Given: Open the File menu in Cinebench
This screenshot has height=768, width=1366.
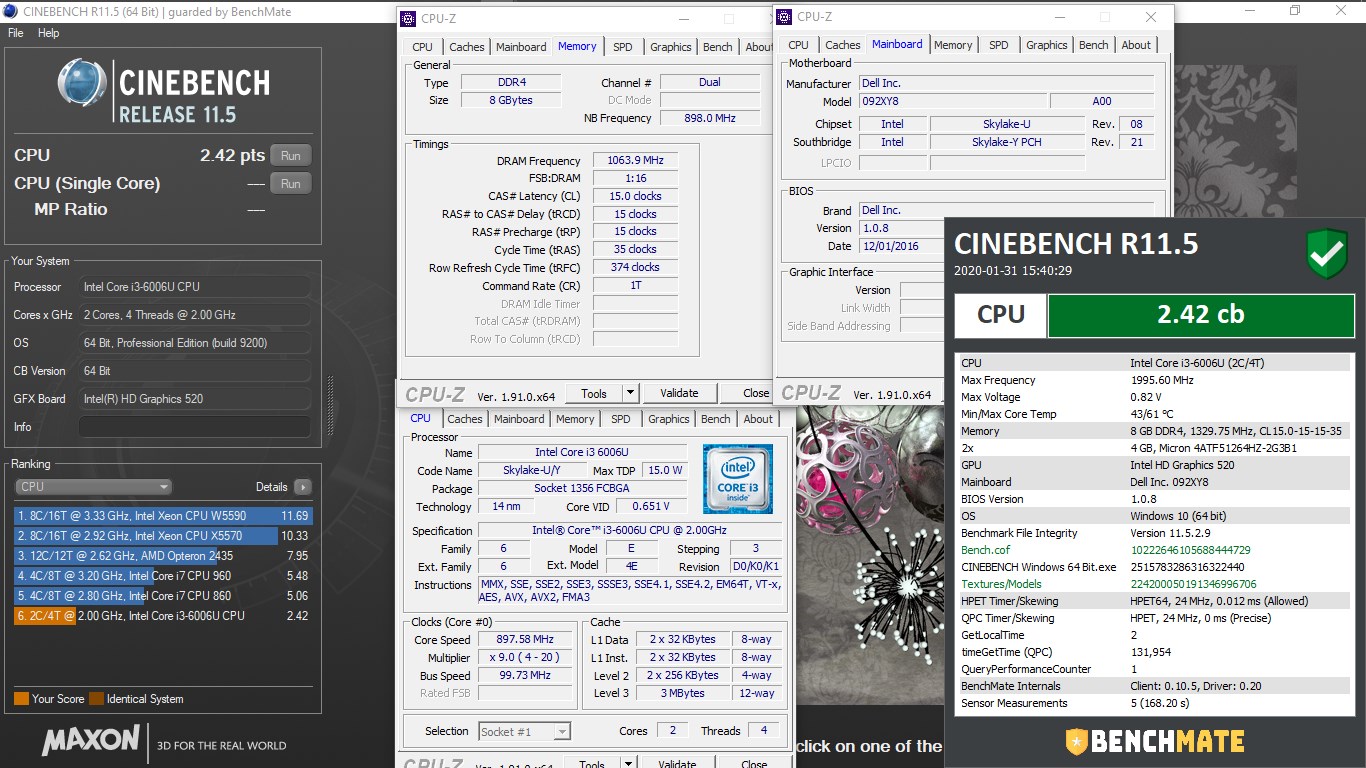Looking at the screenshot, I should pos(16,33).
